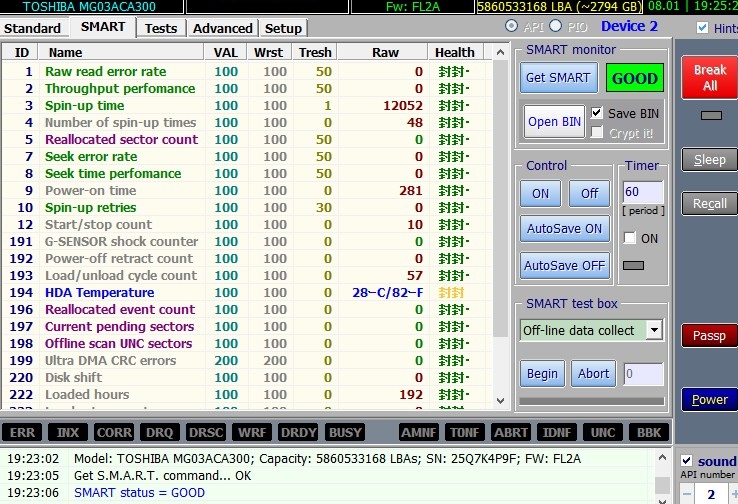Click the VAL column header
The width and height of the screenshot is (738, 504).
pyautogui.click(x=226, y=53)
